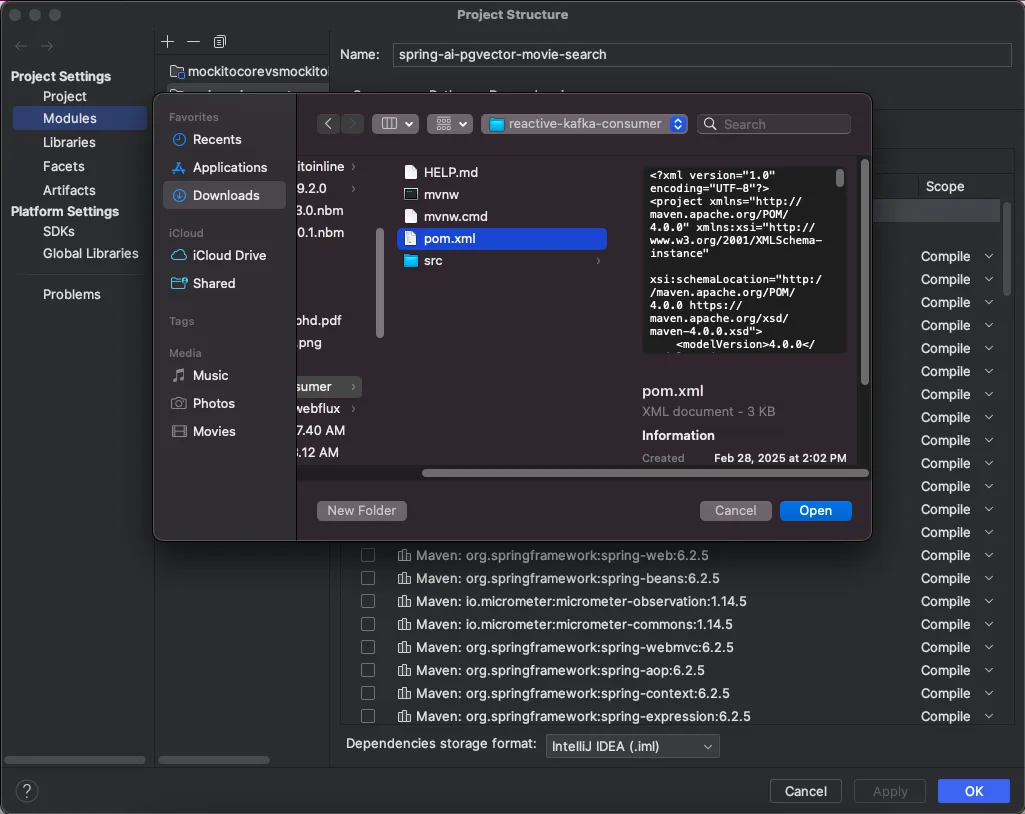This screenshot has height=814, width=1025.
Task: Select Problems in the left panel
Action: (72, 294)
